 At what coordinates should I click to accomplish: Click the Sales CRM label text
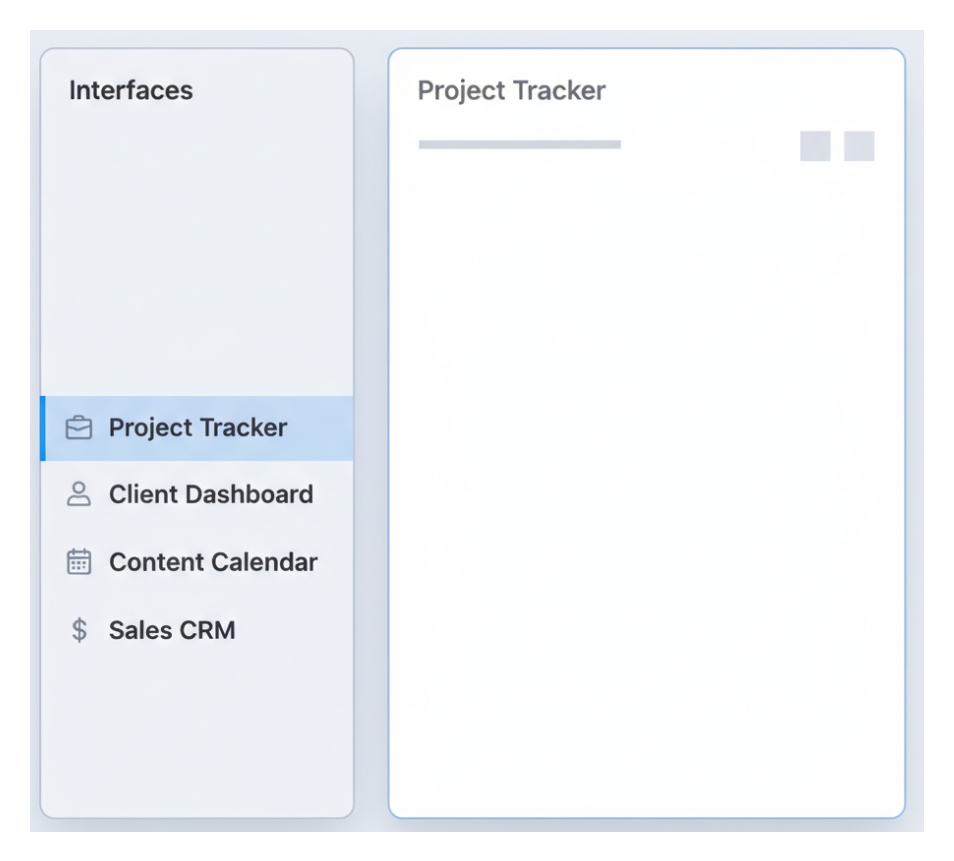coord(172,630)
